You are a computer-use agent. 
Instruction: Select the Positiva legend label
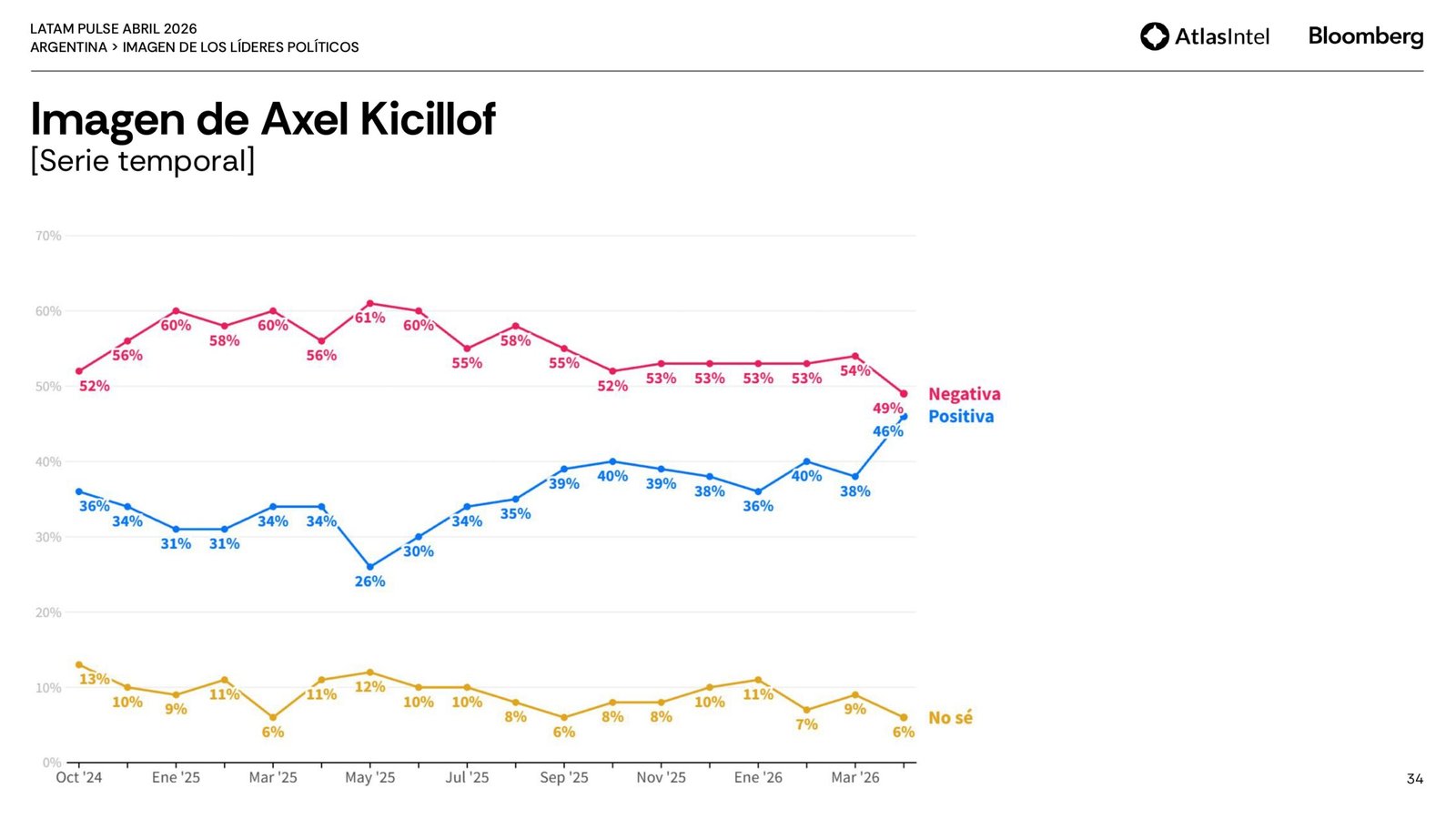[960, 417]
